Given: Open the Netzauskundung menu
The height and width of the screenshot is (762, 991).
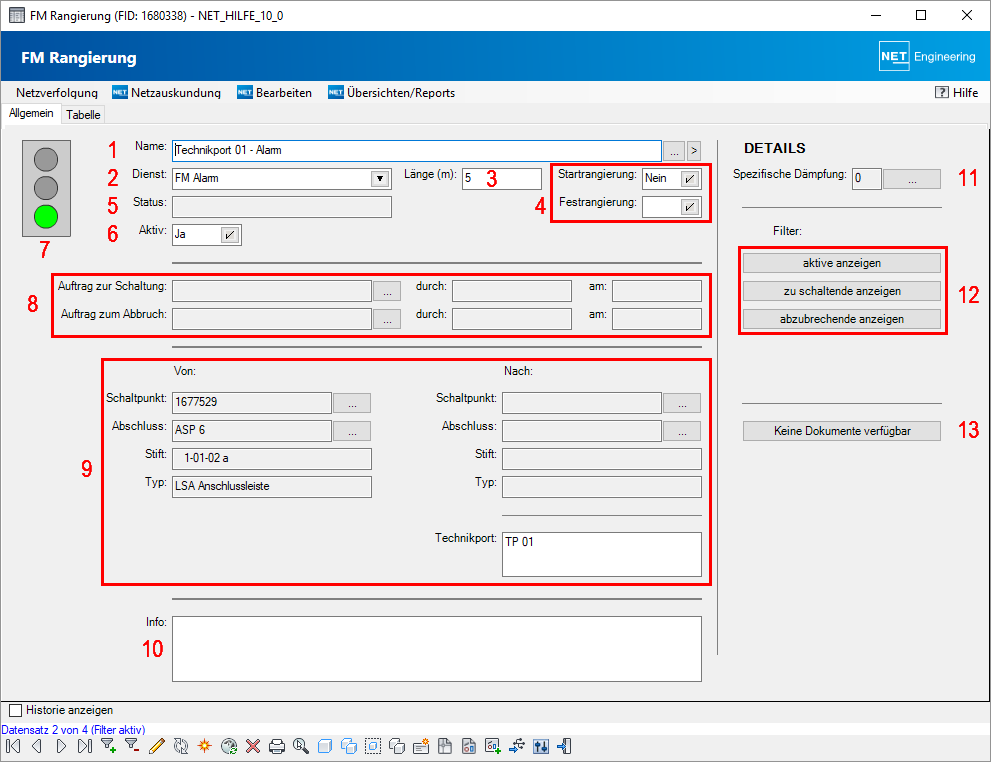Looking at the screenshot, I should pyautogui.click(x=167, y=93).
